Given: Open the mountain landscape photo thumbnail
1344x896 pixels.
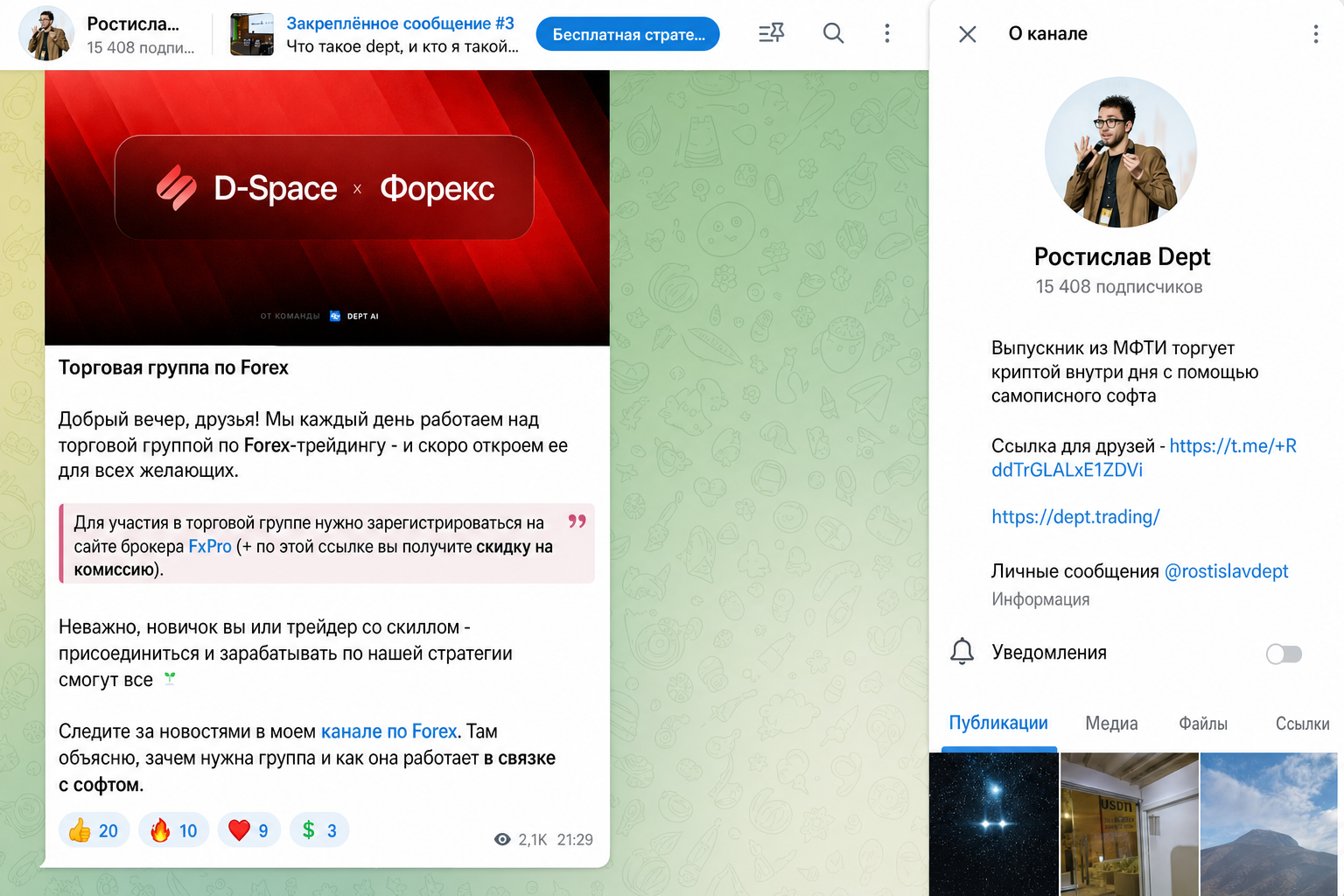Looking at the screenshot, I should tap(1269, 824).
